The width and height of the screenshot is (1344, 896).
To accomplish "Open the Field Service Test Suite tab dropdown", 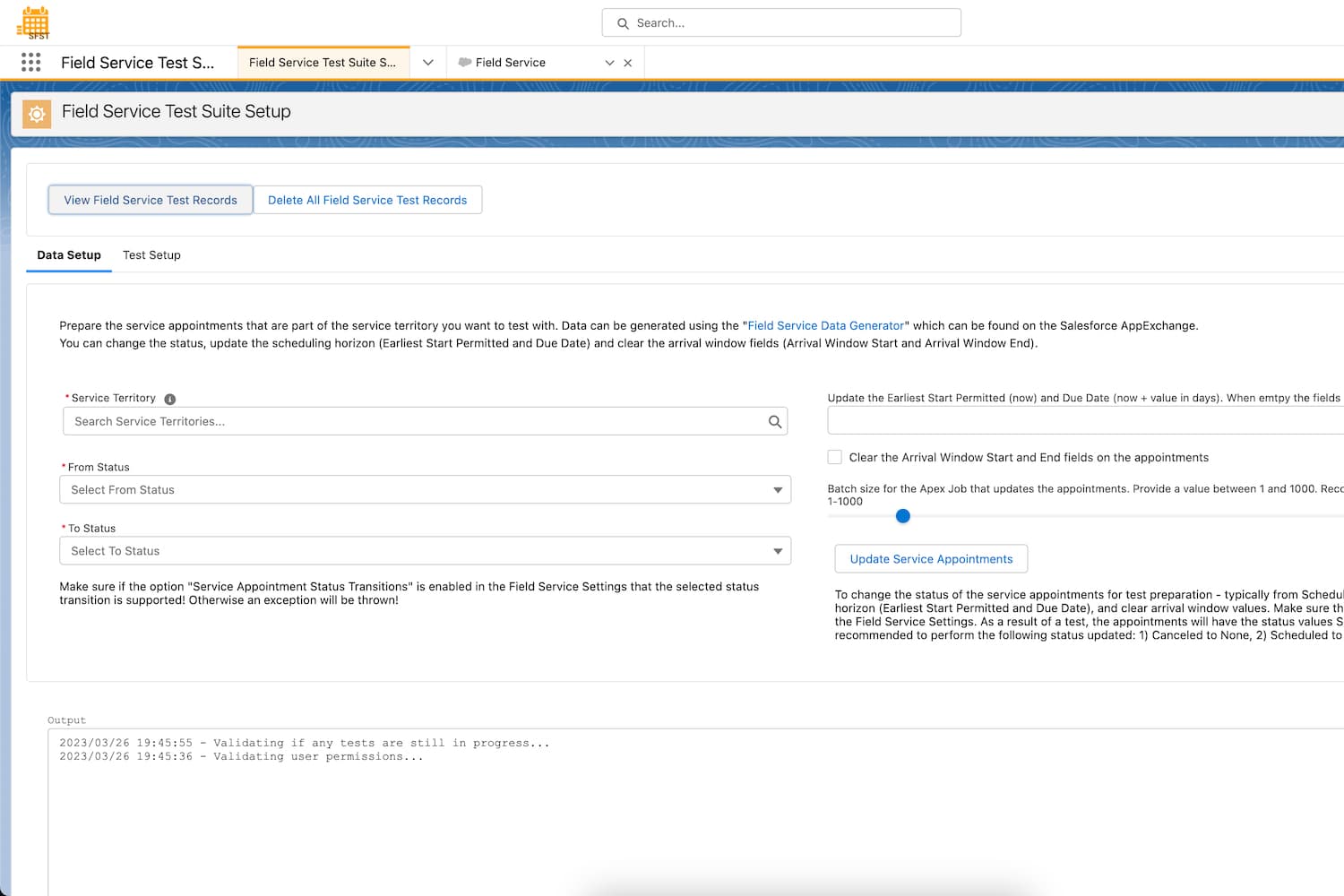I will pos(428,63).
